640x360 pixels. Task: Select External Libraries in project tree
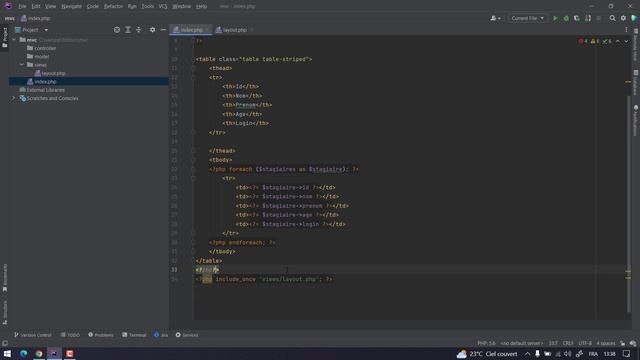point(42,90)
